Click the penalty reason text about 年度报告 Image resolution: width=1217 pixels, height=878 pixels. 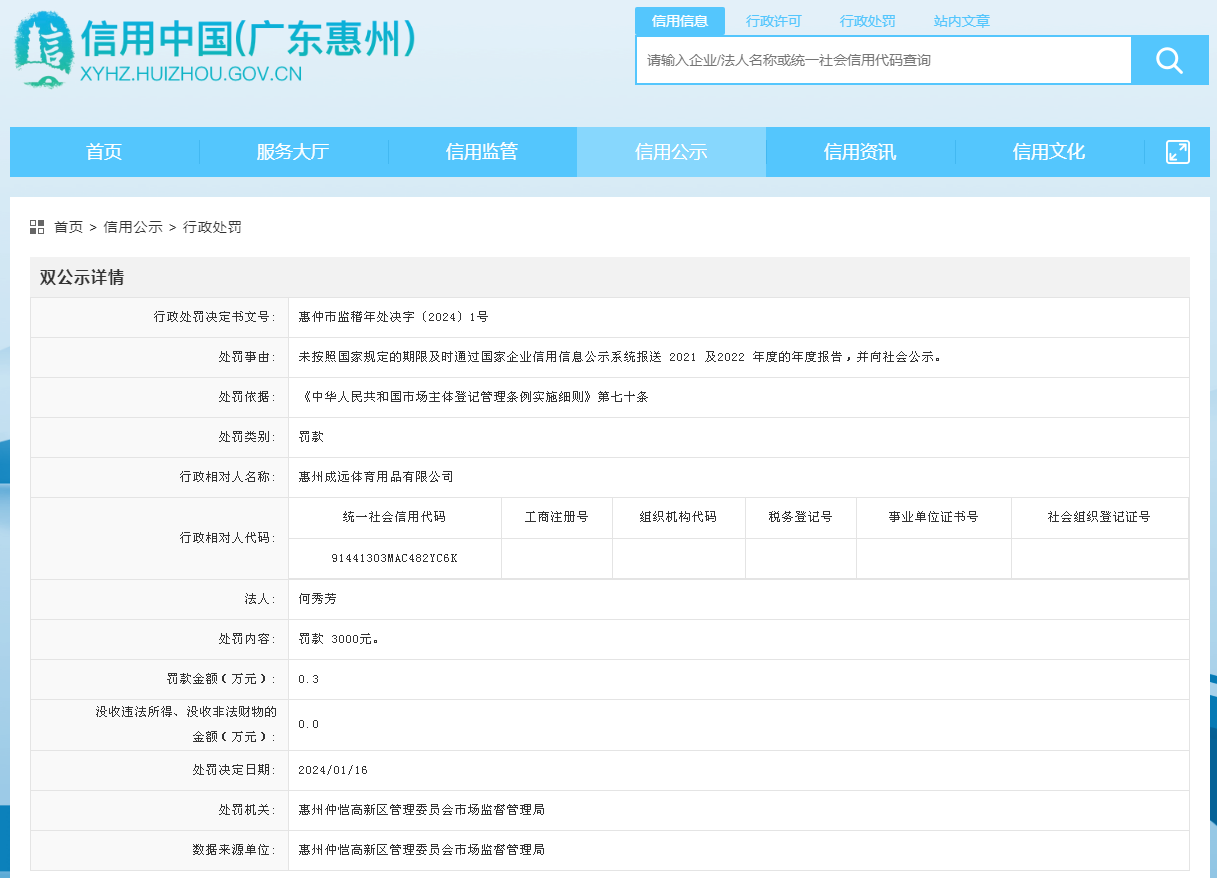tap(620, 357)
